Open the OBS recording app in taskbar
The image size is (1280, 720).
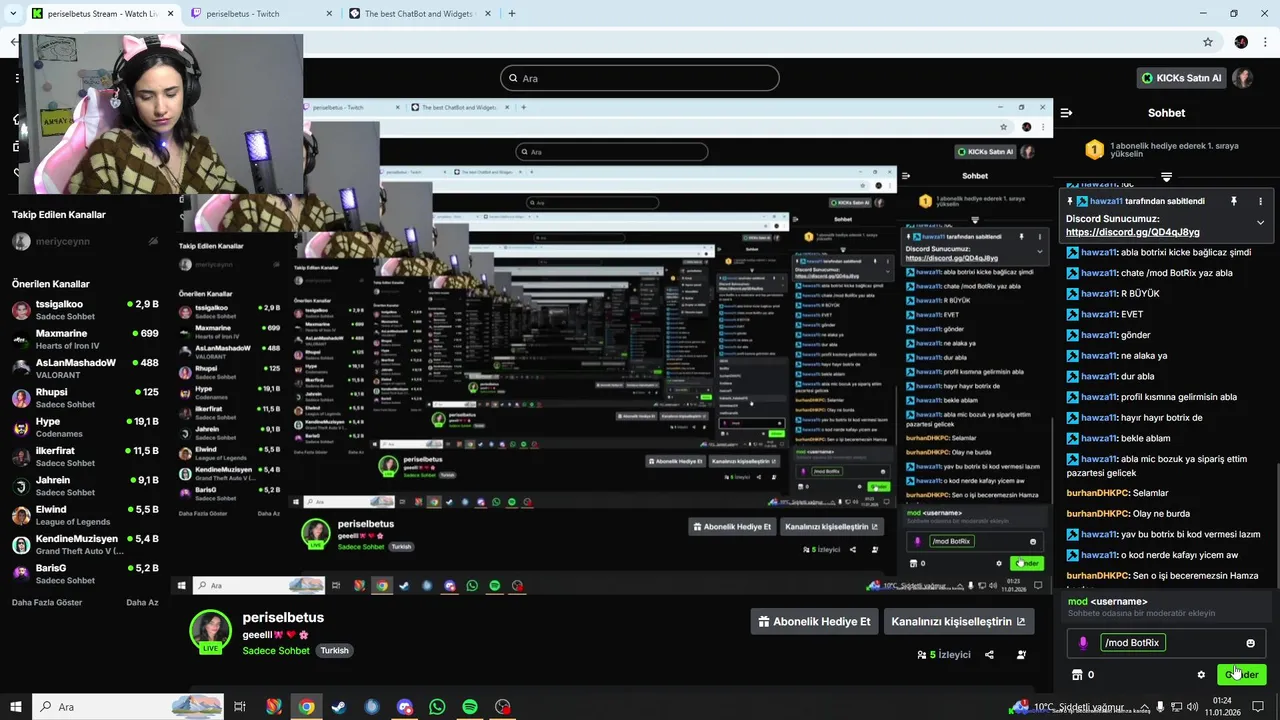coord(502,707)
